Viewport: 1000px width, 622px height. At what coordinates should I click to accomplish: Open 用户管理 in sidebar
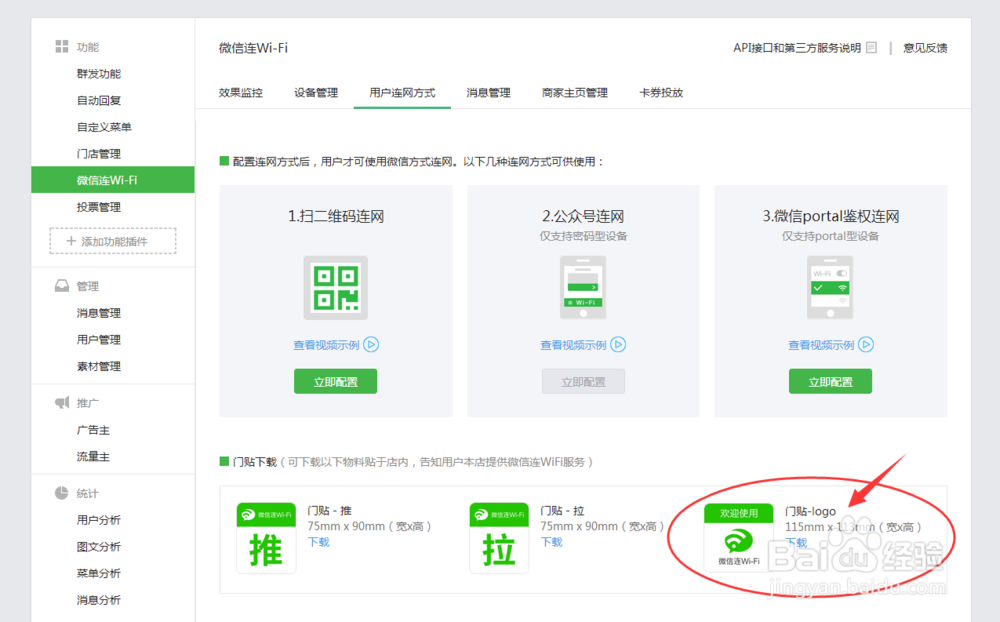coord(99,340)
